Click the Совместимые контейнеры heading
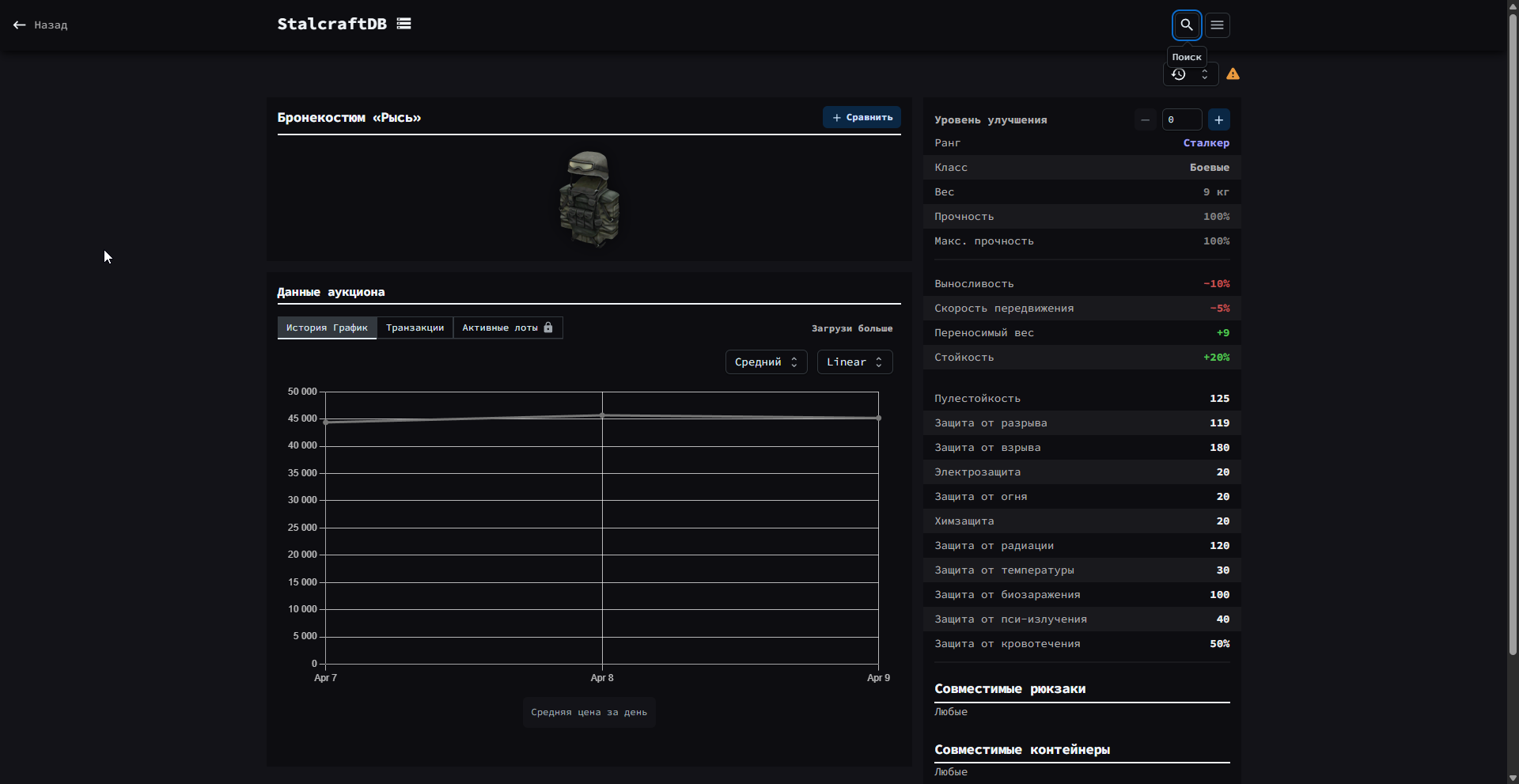Viewport: 1519px width, 784px height. click(1022, 750)
